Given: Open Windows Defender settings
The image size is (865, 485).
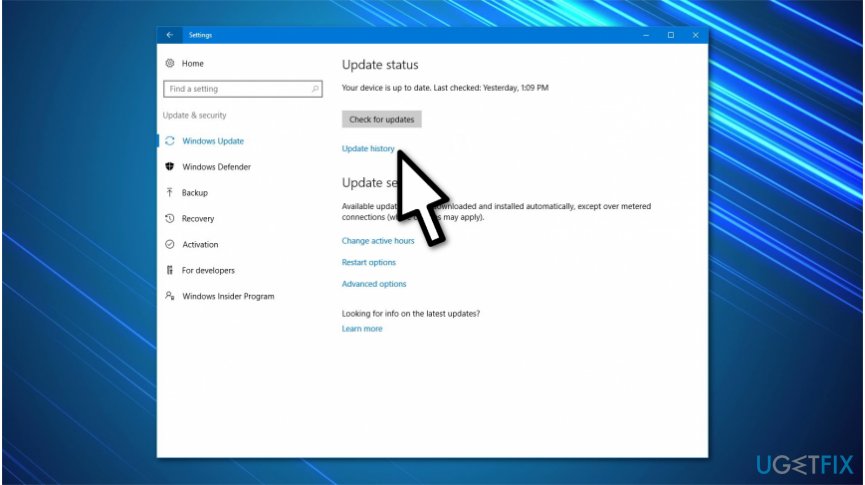Looking at the screenshot, I should pos(216,167).
